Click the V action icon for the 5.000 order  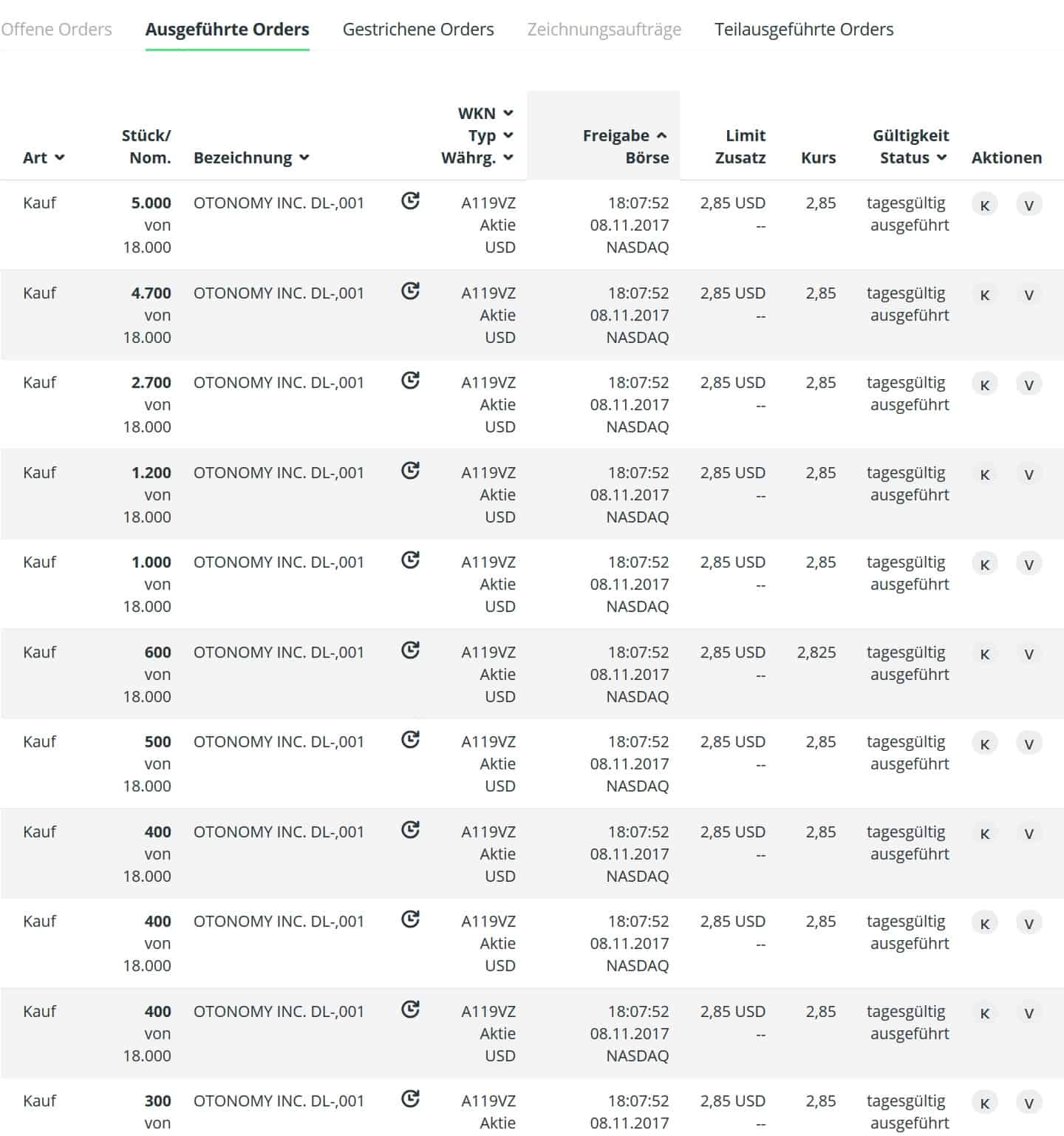(1029, 205)
